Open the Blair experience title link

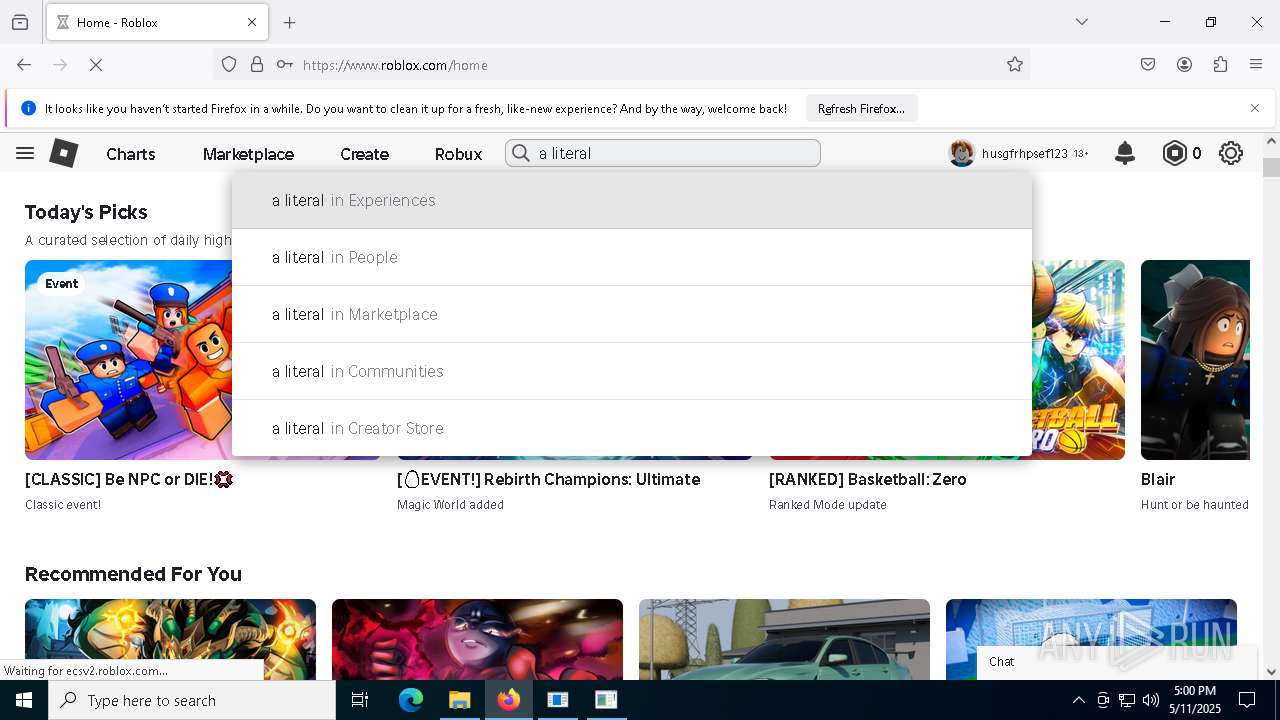click(1158, 479)
